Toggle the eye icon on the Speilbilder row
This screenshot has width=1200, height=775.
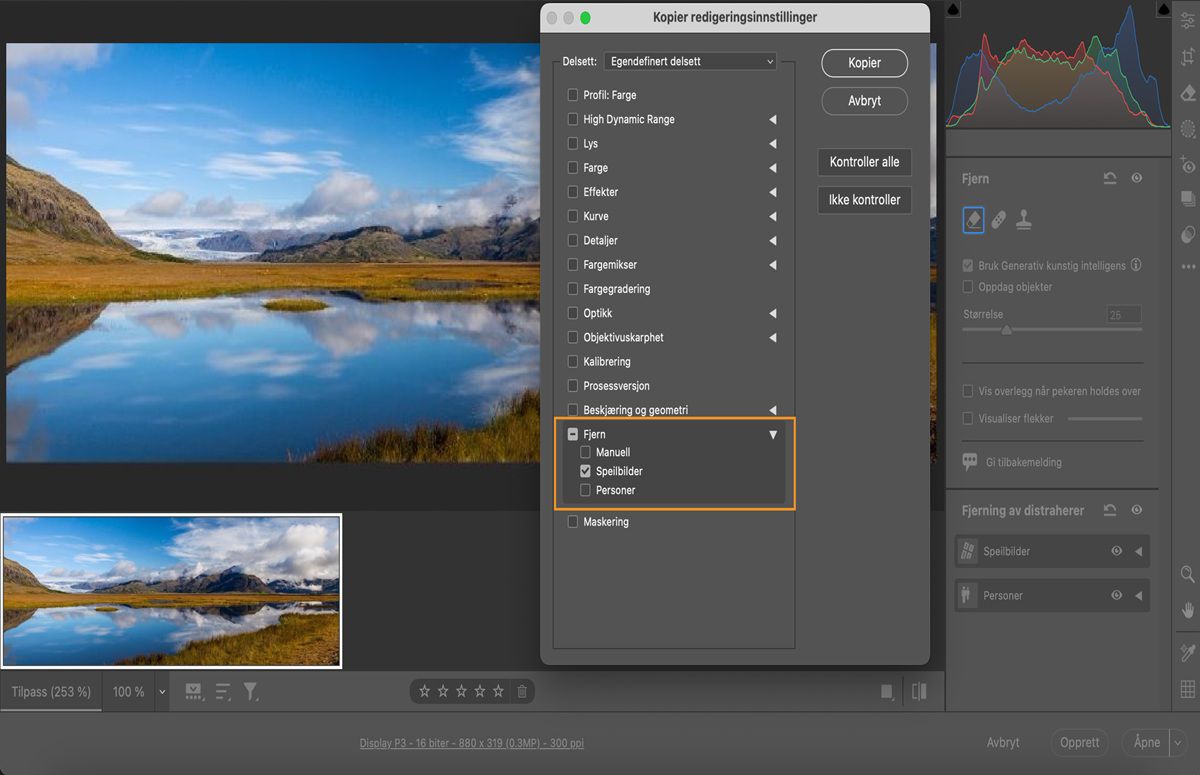[1117, 551]
